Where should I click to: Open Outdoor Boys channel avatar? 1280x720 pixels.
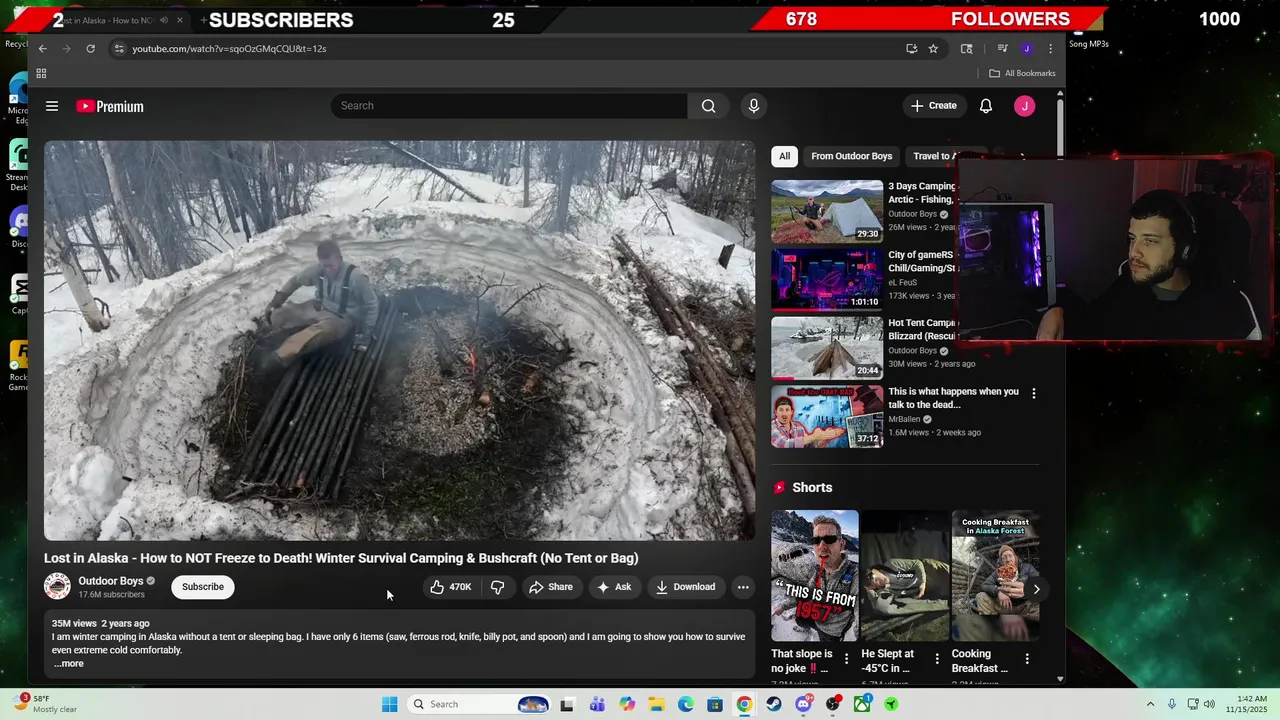click(x=57, y=587)
